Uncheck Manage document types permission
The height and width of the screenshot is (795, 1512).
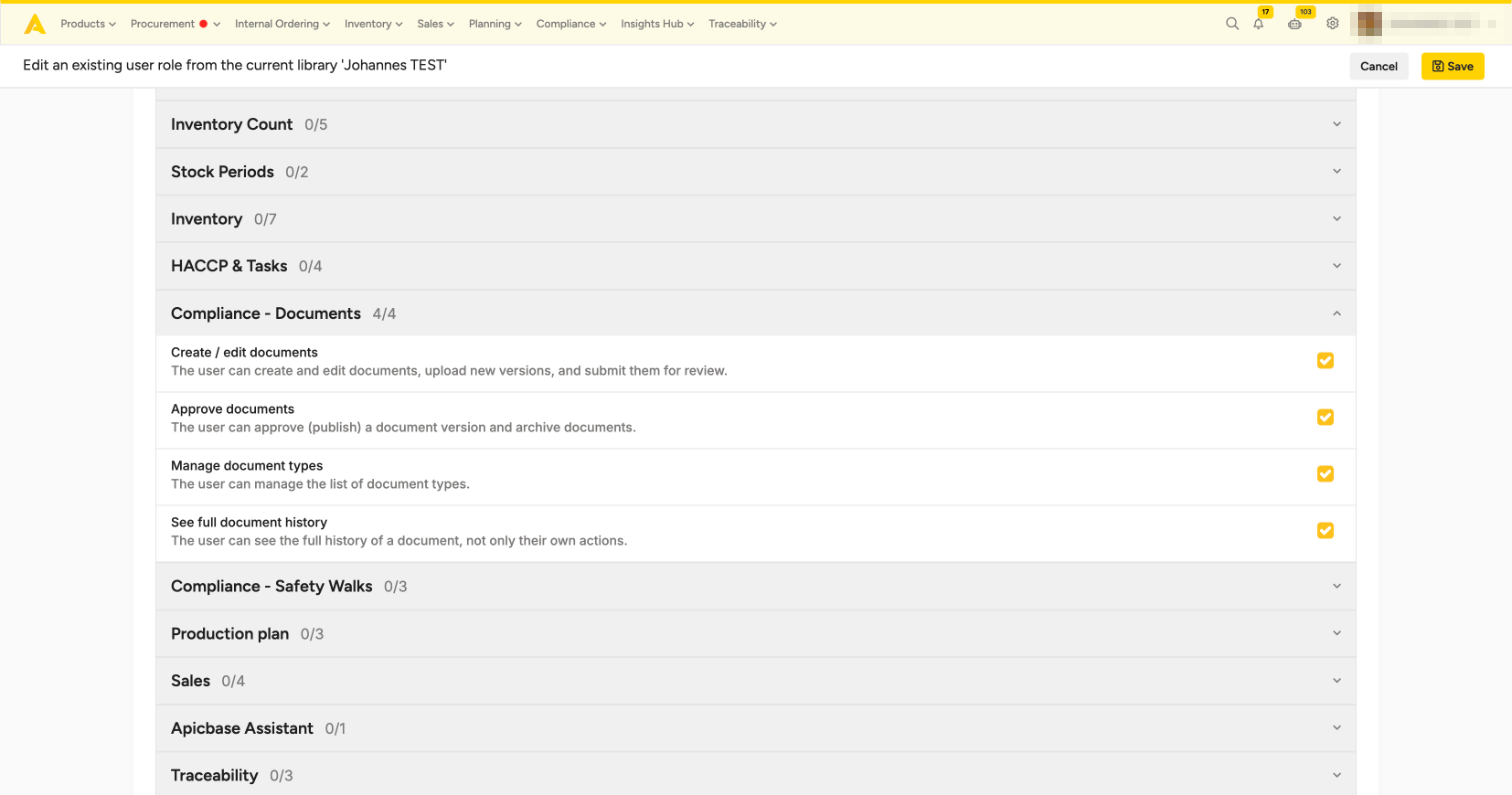tap(1325, 474)
